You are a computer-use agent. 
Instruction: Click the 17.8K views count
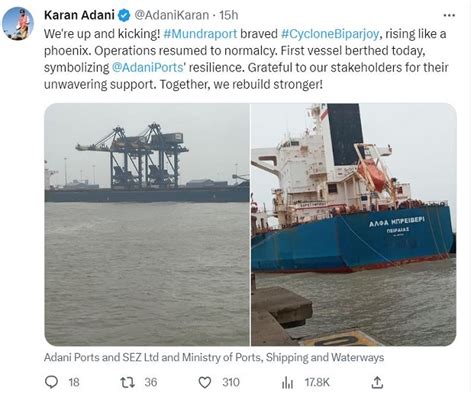tap(317, 382)
